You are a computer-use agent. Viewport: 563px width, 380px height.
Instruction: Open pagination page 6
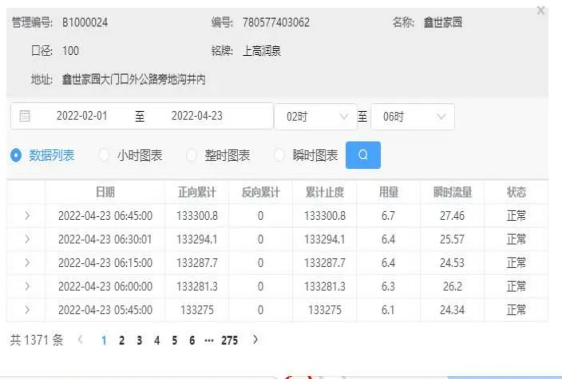tap(192, 340)
